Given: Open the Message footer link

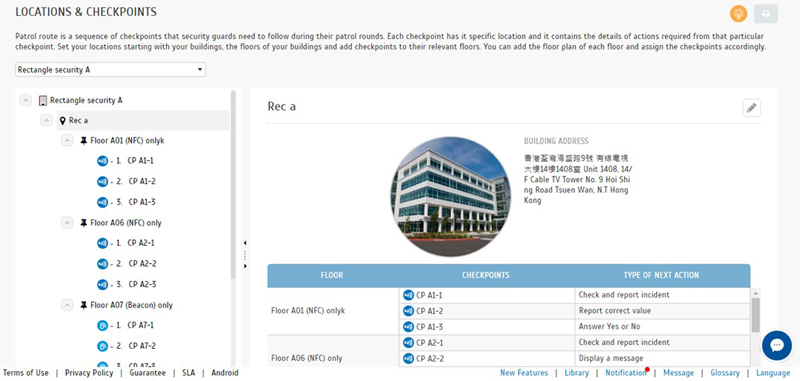Looking at the screenshot, I should click(x=679, y=373).
